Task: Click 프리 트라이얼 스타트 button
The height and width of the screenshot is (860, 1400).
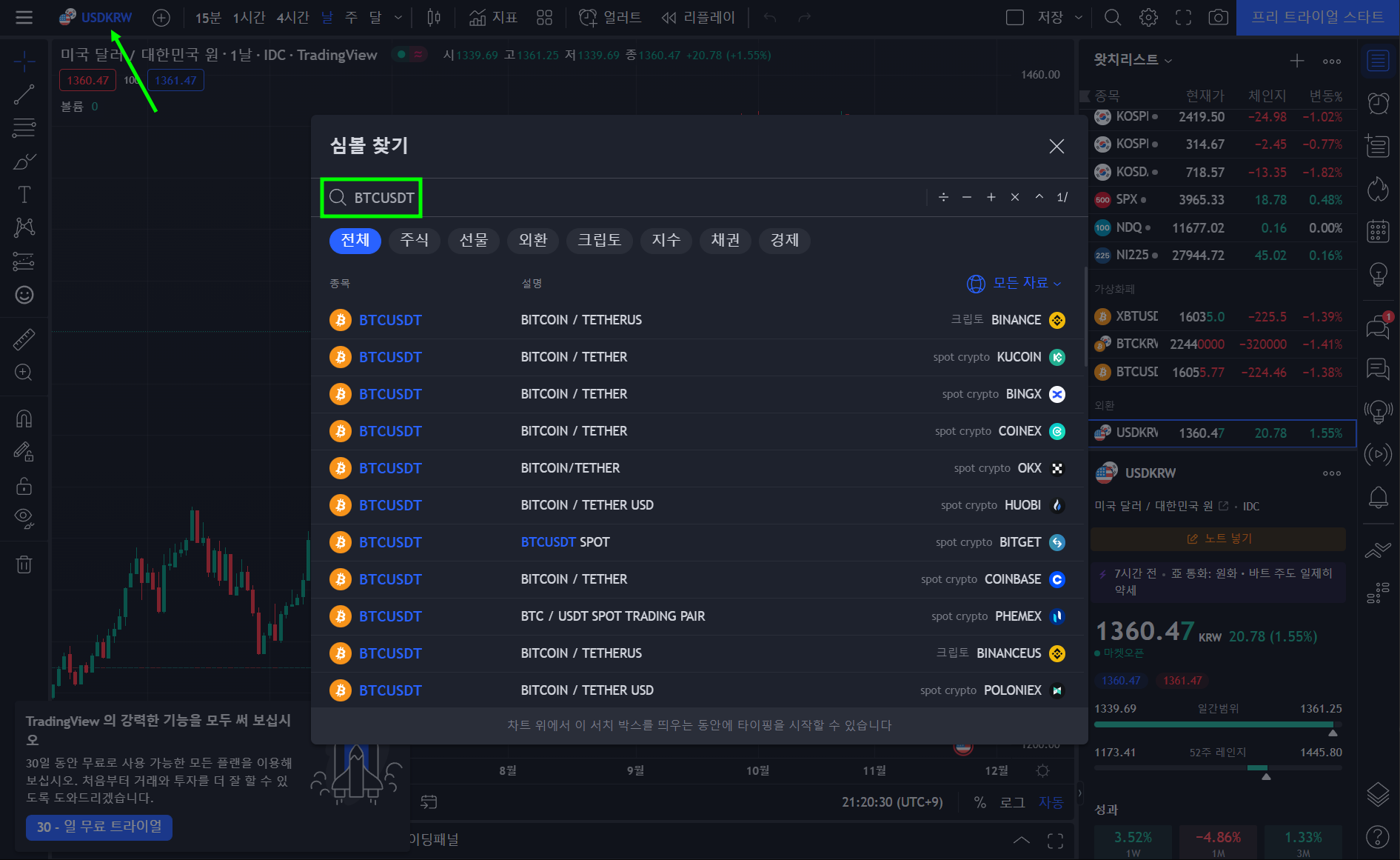Action: coord(1318,17)
